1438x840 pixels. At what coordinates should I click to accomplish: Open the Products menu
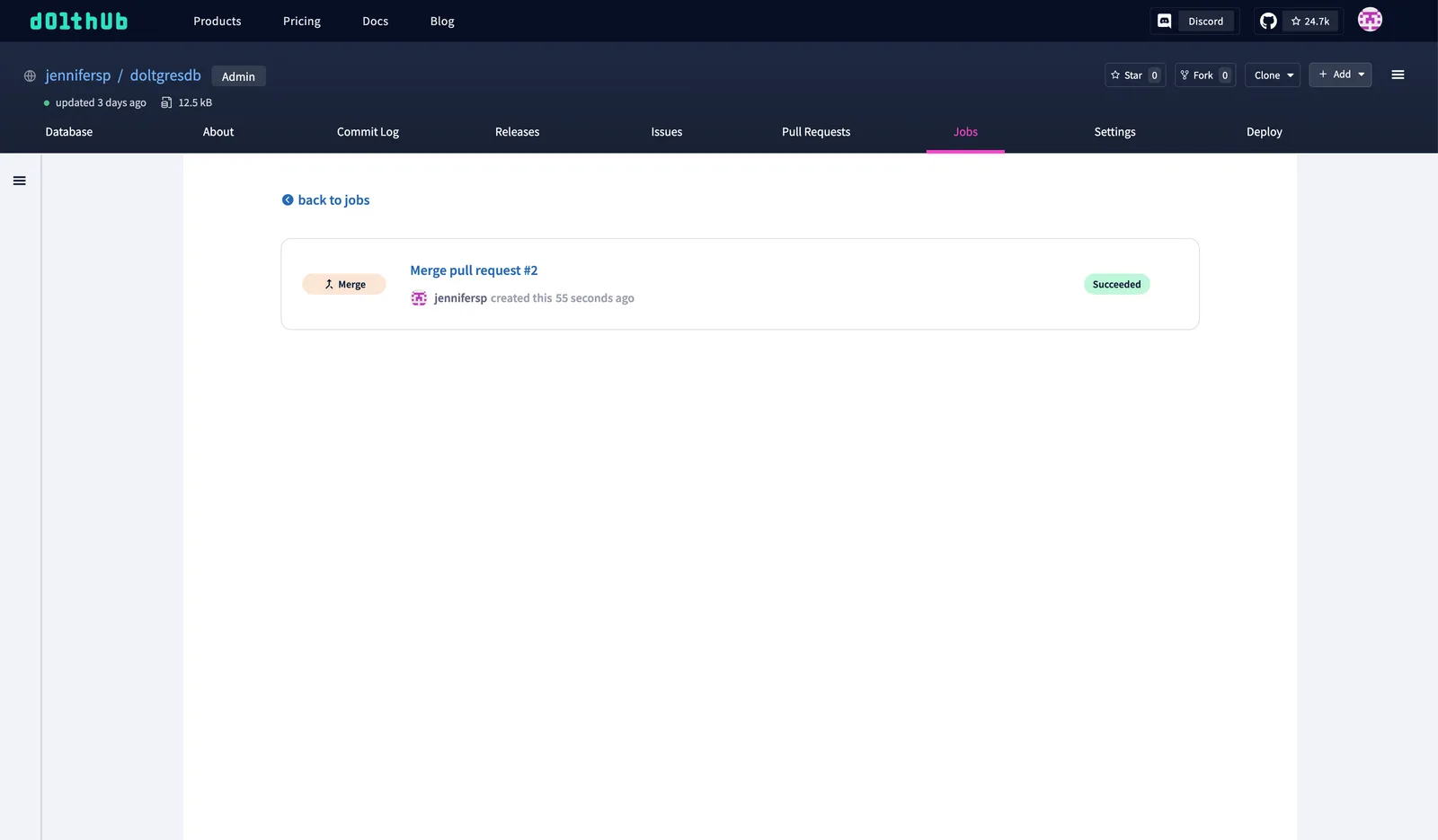(x=217, y=21)
